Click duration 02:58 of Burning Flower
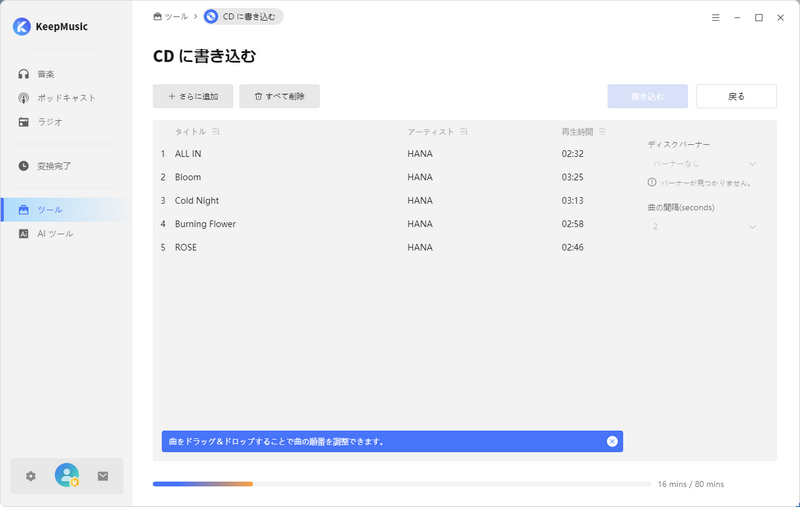Screen dimensions: 800x507 [x=572, y=224]
